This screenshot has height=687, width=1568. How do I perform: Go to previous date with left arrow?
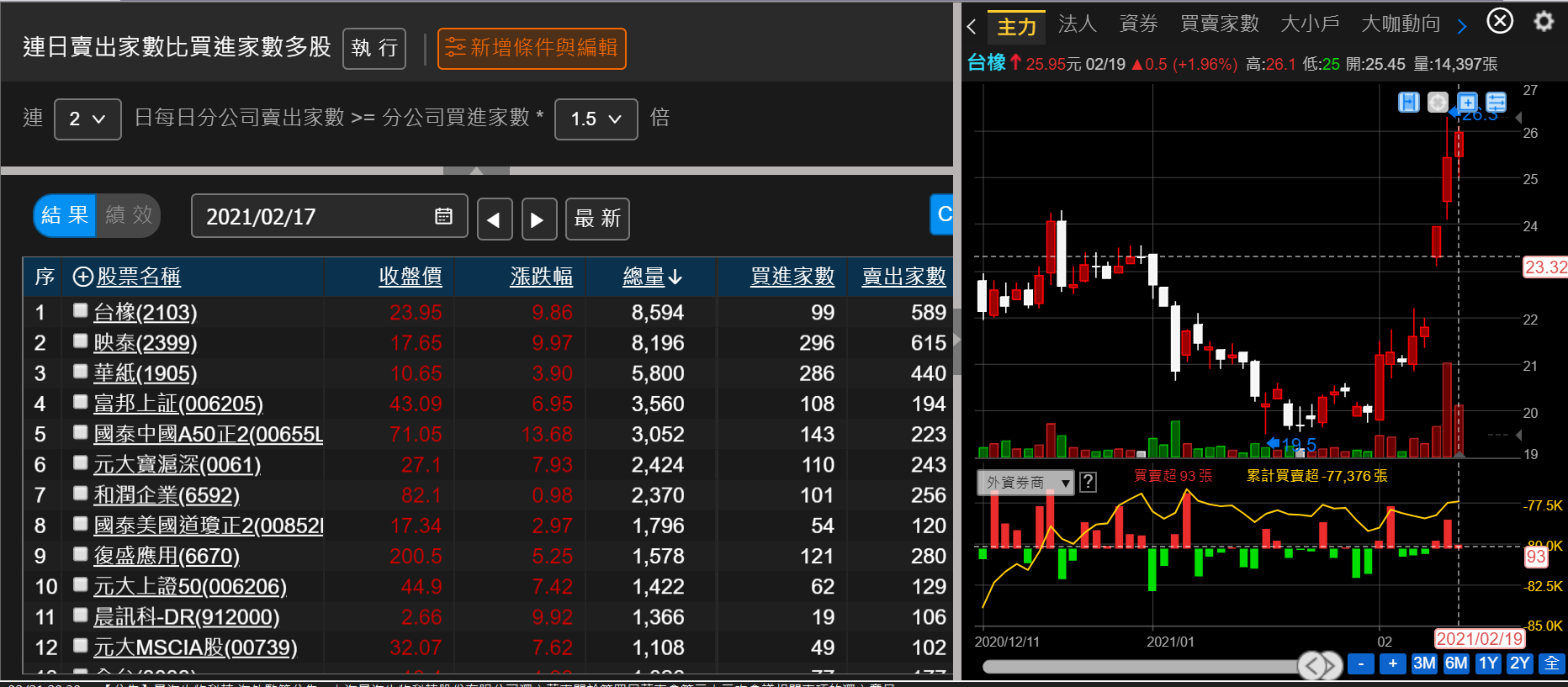coord(494,219)
